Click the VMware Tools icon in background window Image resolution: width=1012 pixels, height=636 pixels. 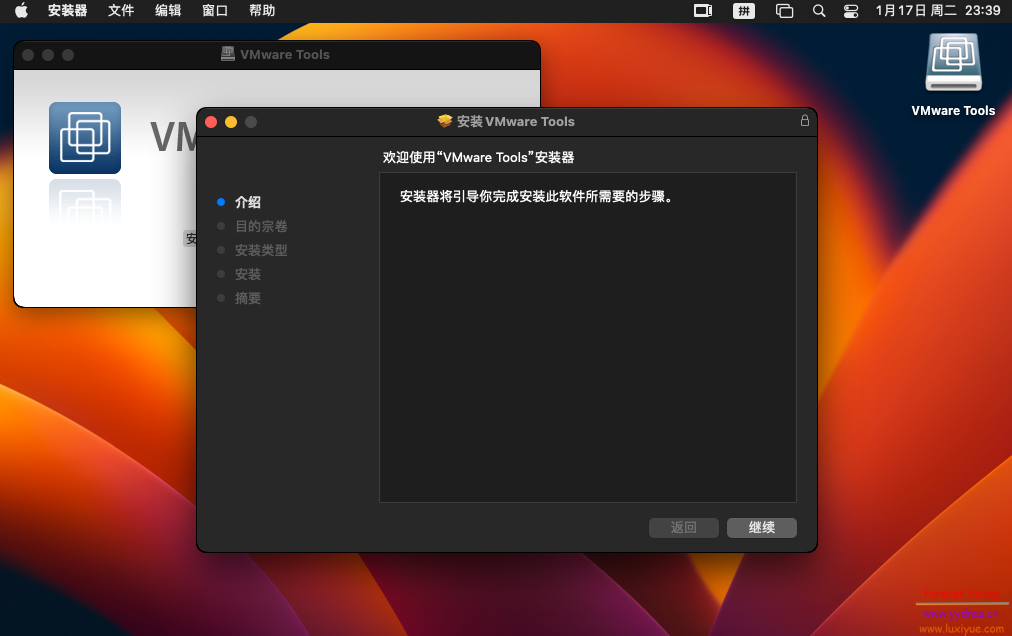(85, 138)
